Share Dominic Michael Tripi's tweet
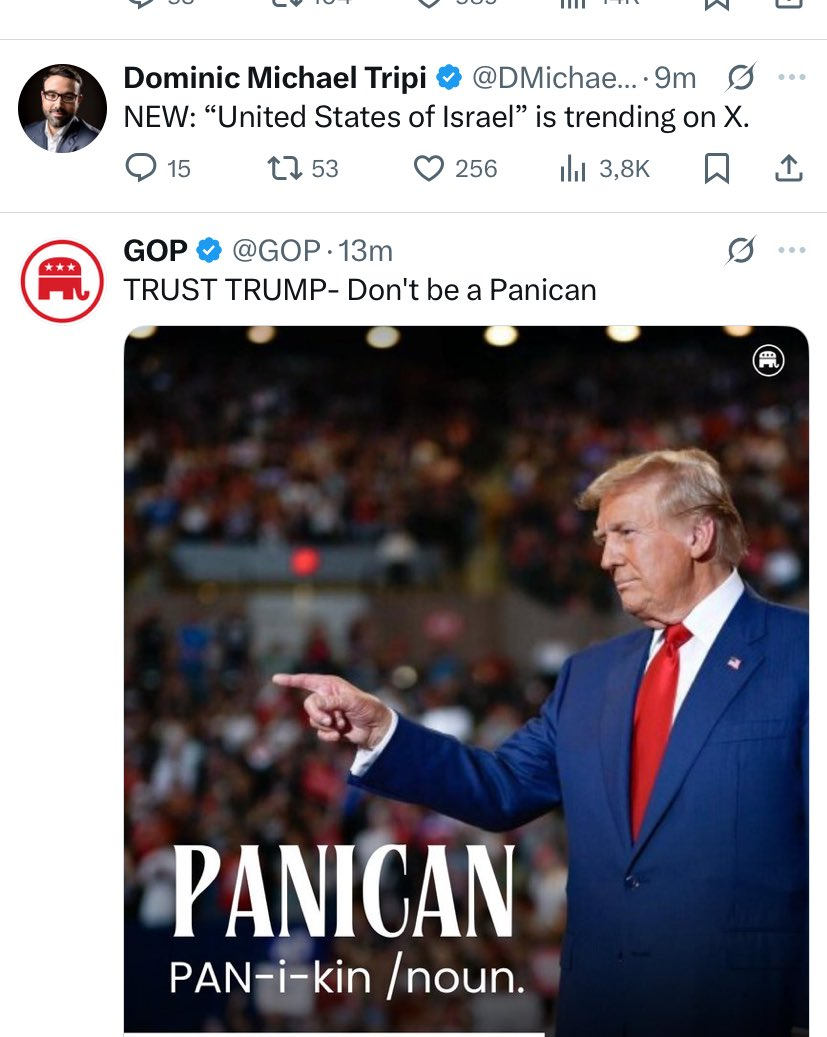The image size is (827, 1037). (x=789, y=169)
